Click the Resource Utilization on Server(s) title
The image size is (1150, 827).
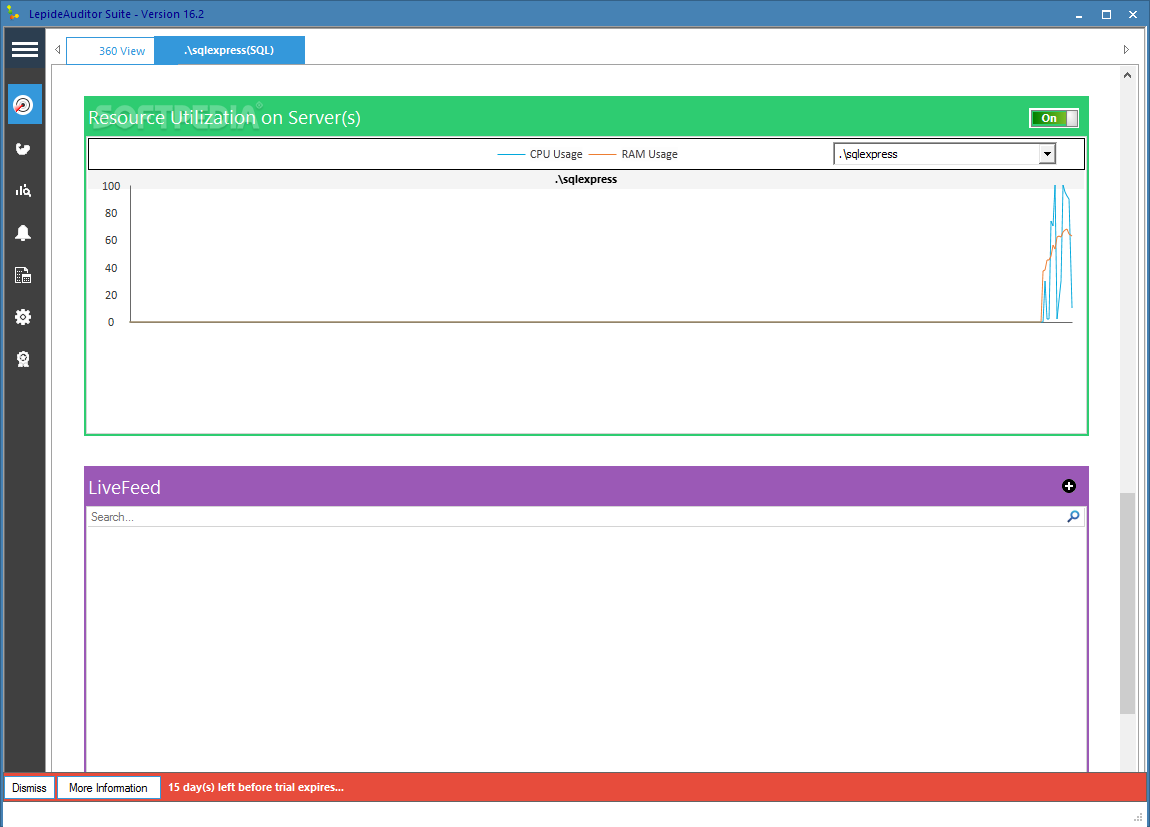[x=224, y=118]
